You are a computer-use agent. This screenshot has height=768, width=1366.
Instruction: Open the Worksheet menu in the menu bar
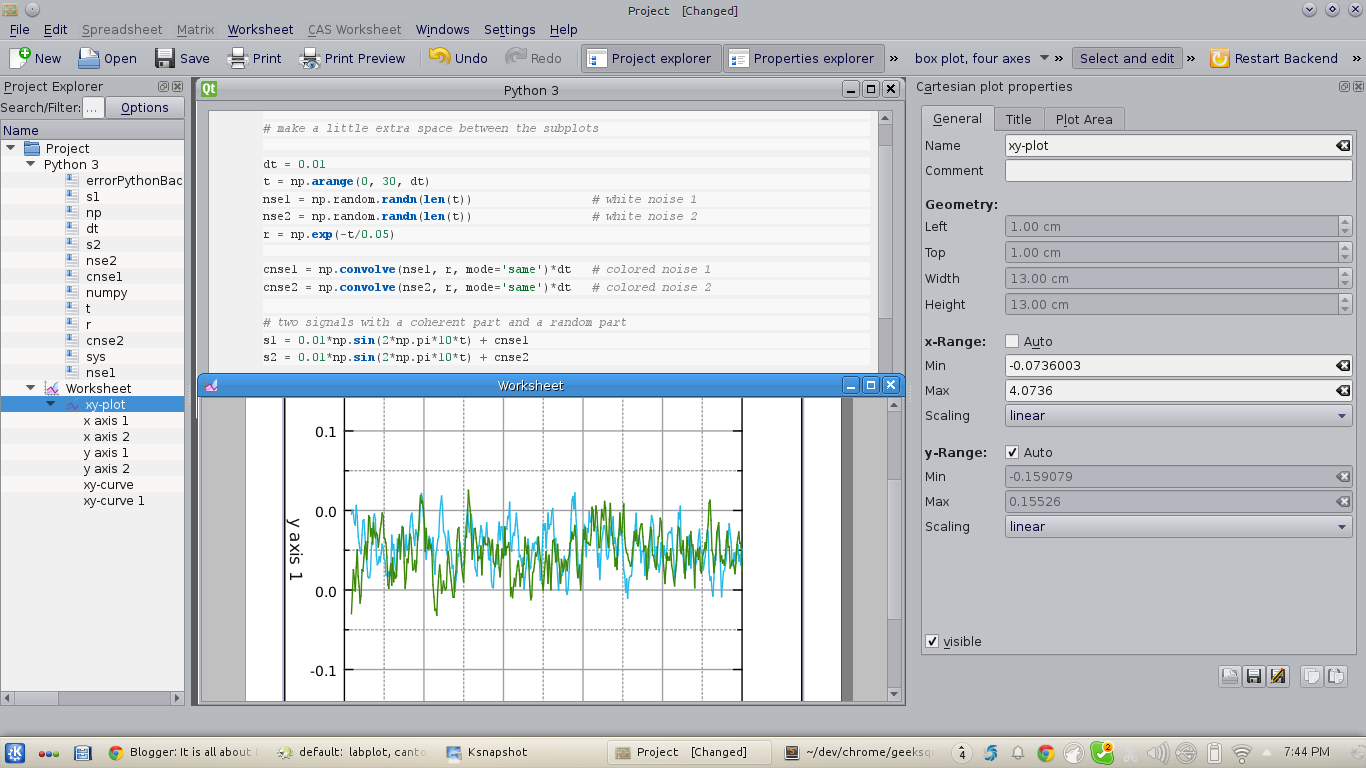(260, 30)
